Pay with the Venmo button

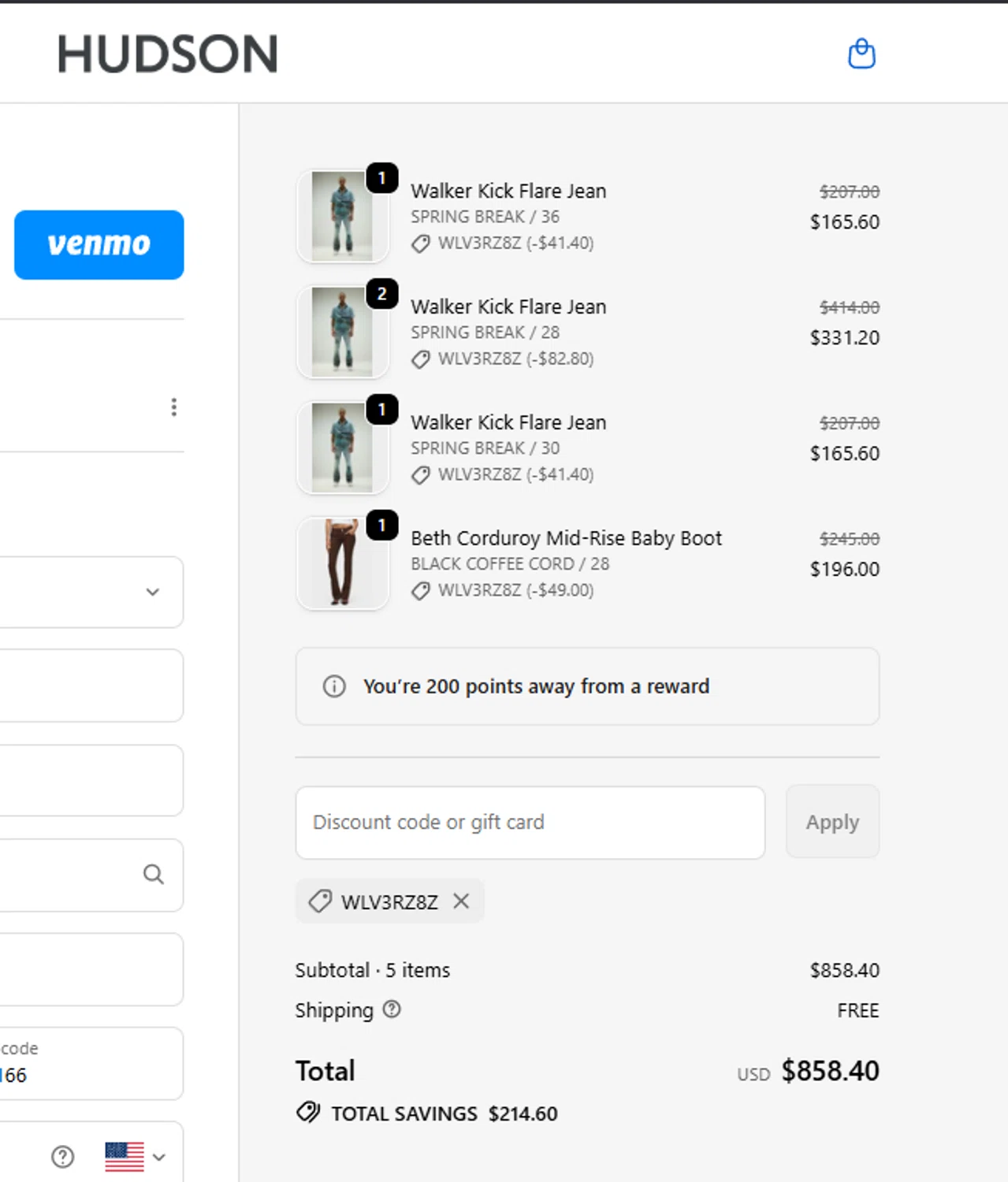coord(99,244)
